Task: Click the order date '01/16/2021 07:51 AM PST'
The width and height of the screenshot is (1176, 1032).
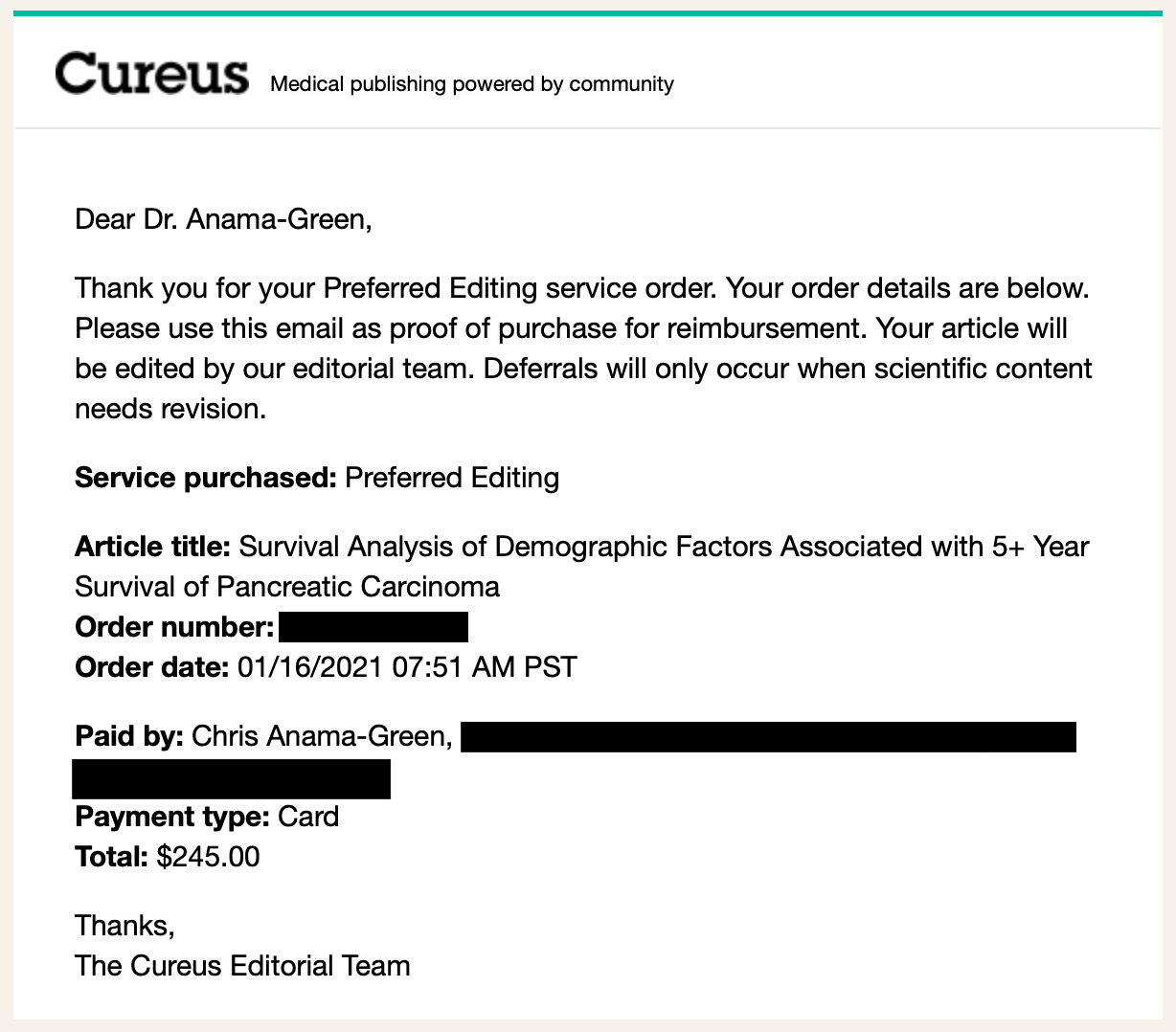Action: [x=407, y=666]
